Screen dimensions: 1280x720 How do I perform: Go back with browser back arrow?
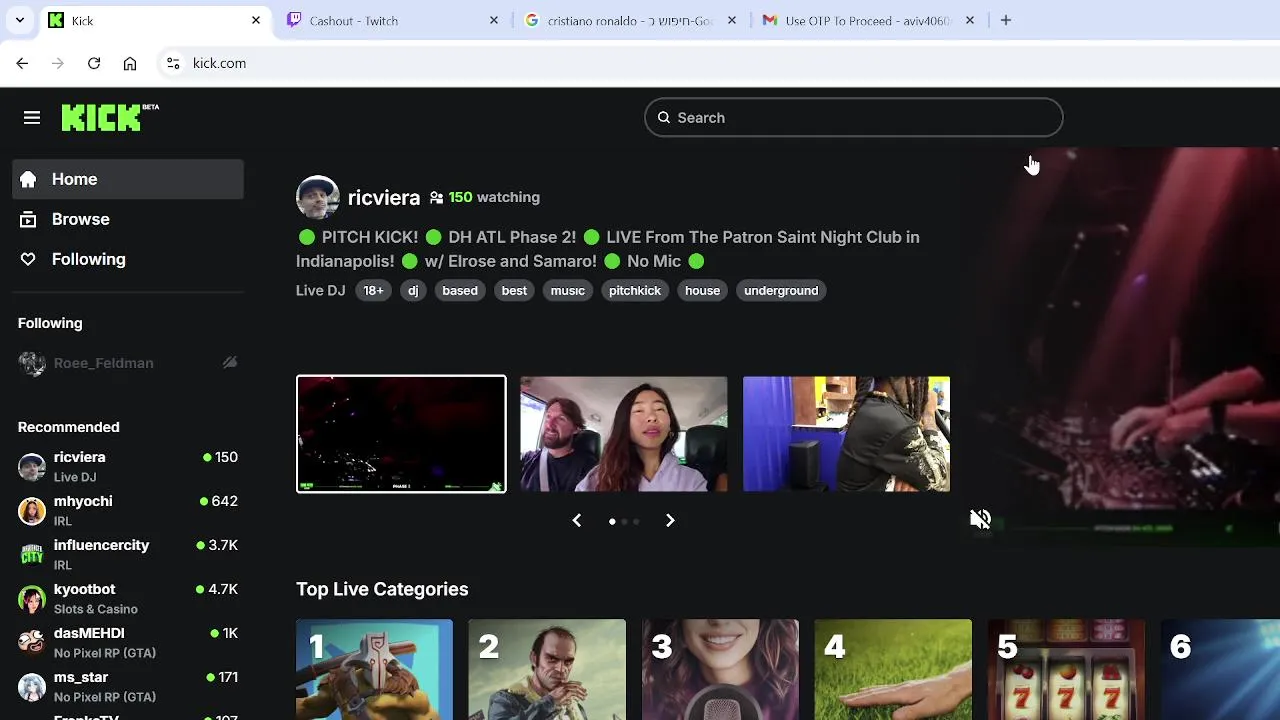pos(22,63)
